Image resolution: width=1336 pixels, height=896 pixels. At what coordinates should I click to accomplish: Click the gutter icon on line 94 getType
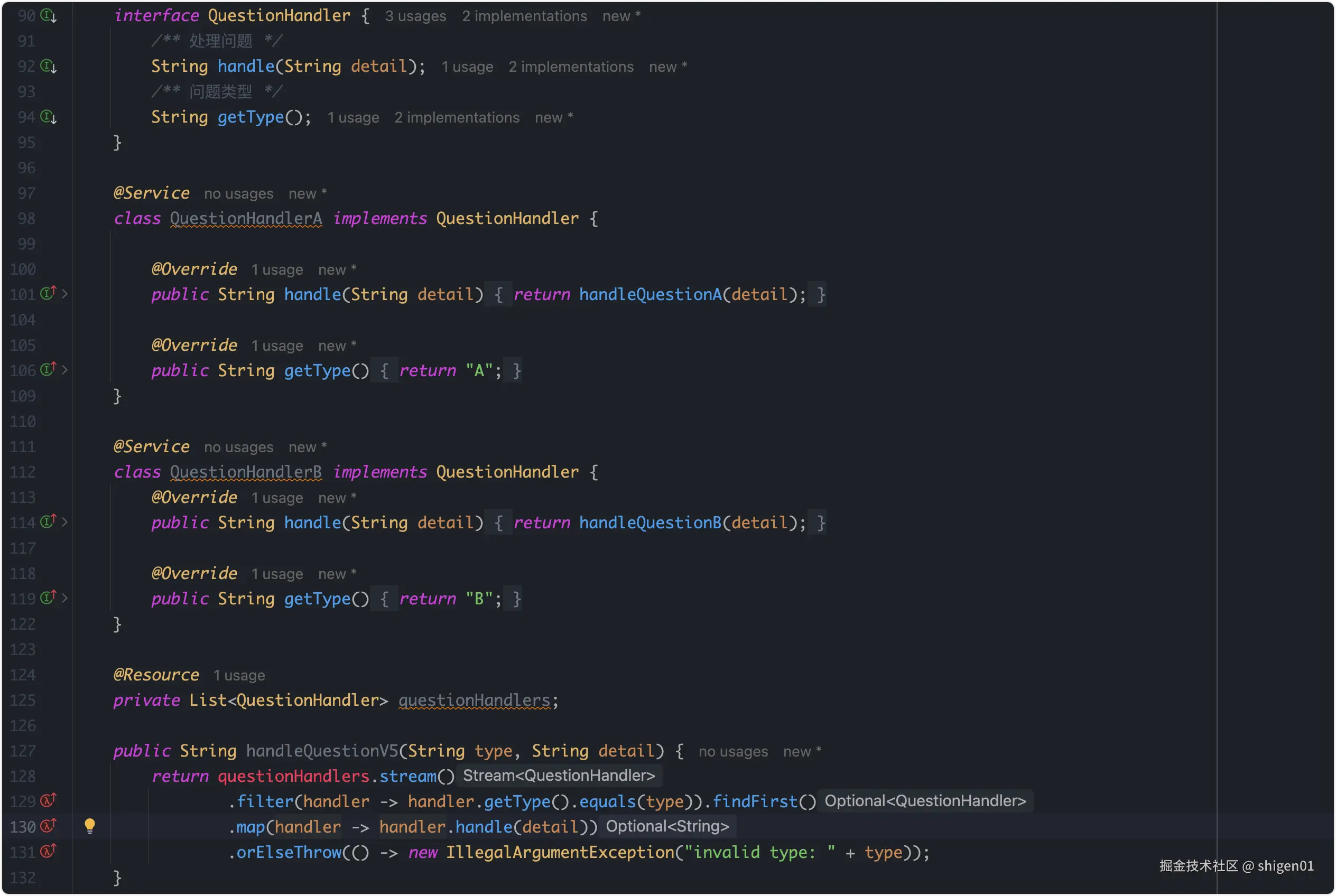click(x=49, y=117)
